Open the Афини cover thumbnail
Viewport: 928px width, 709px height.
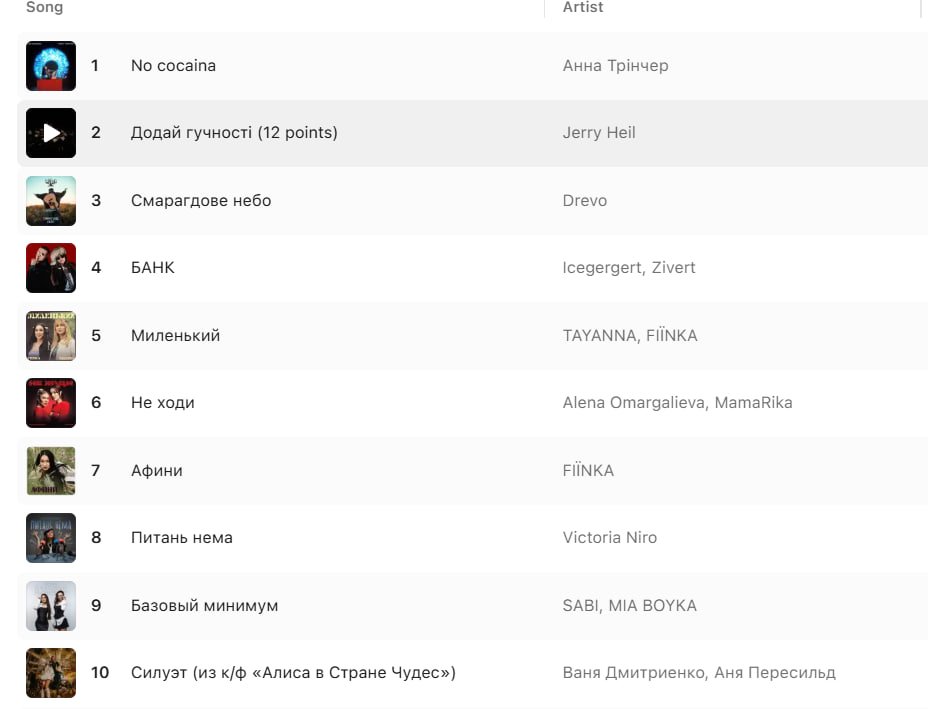coord(51,471)
